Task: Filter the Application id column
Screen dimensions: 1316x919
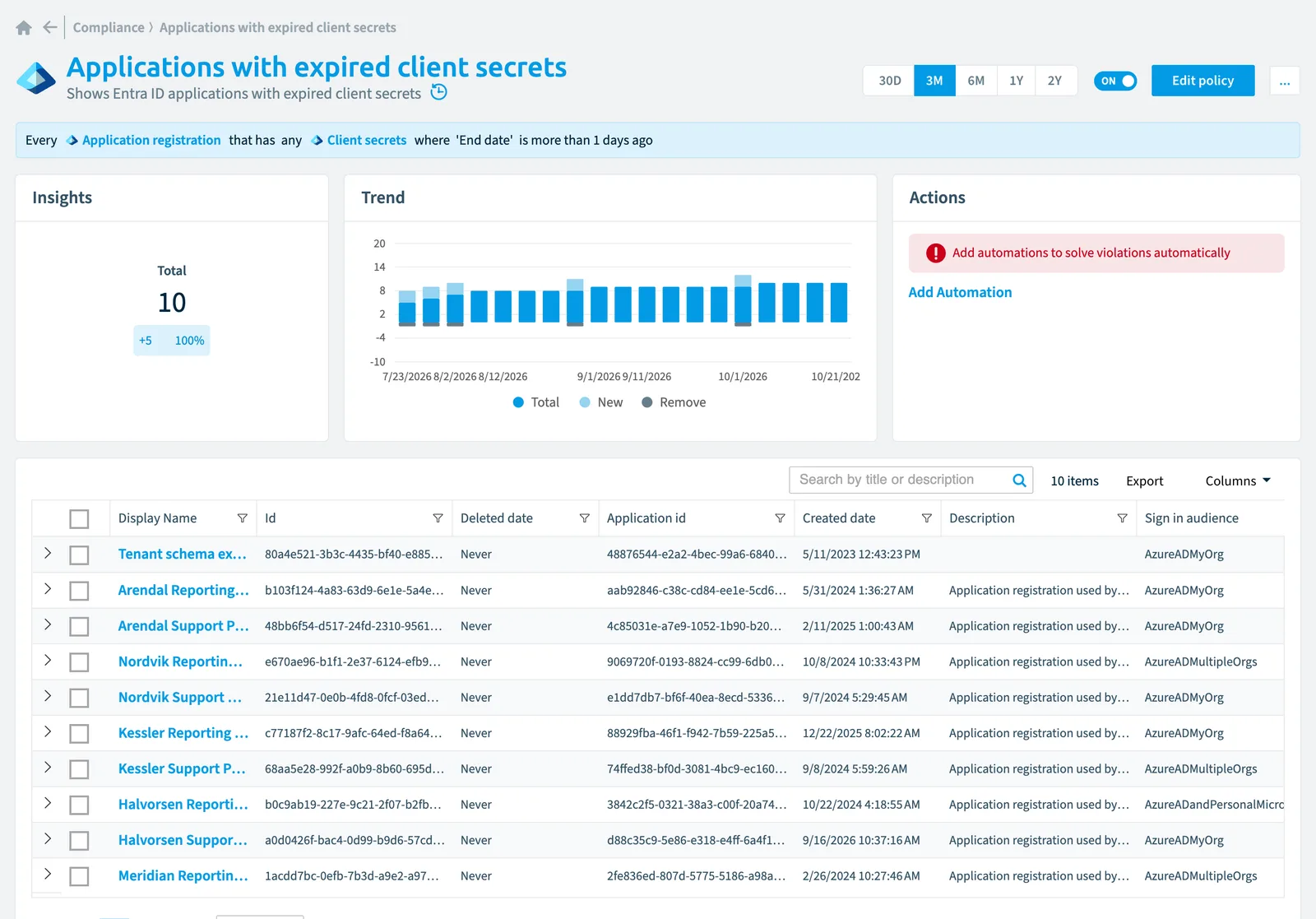Action: 780,518
